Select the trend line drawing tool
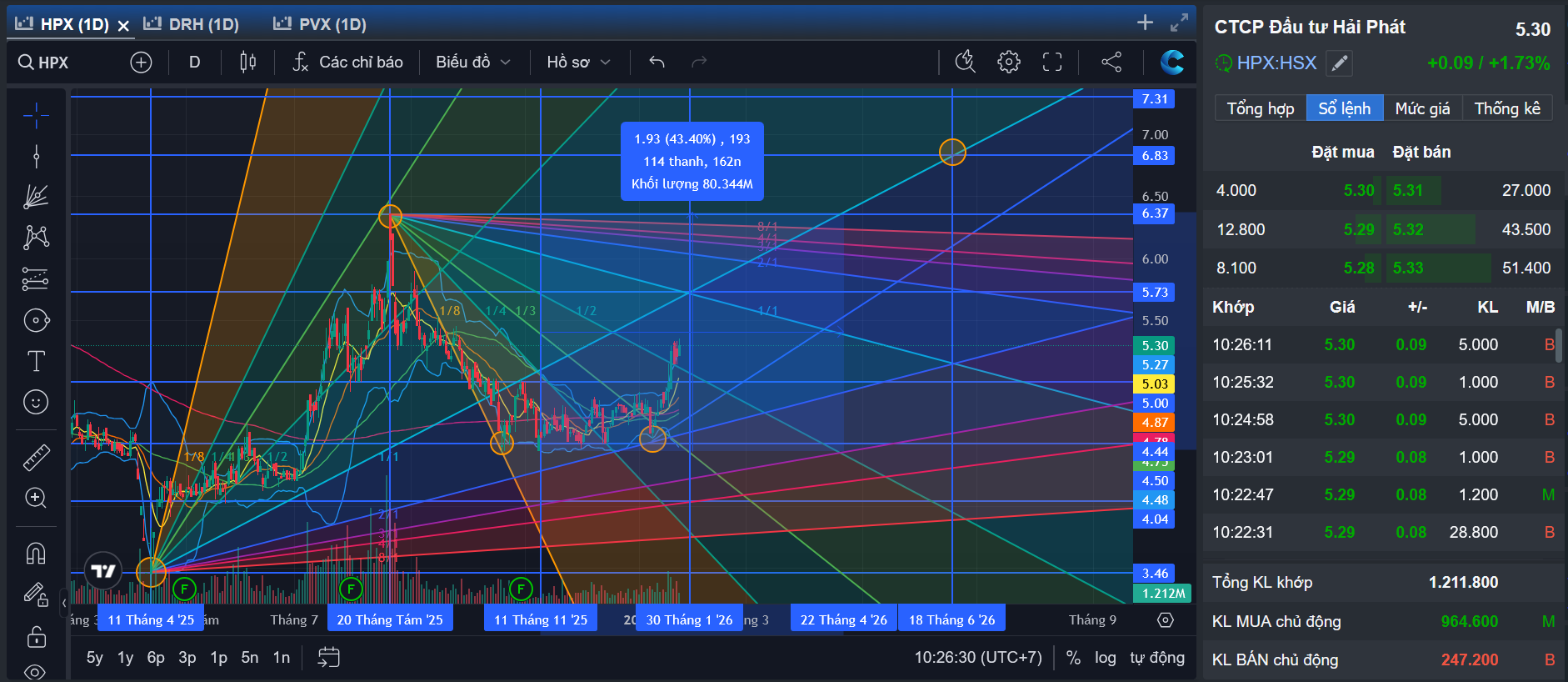The image size is (1568, 682). point(36,156)
